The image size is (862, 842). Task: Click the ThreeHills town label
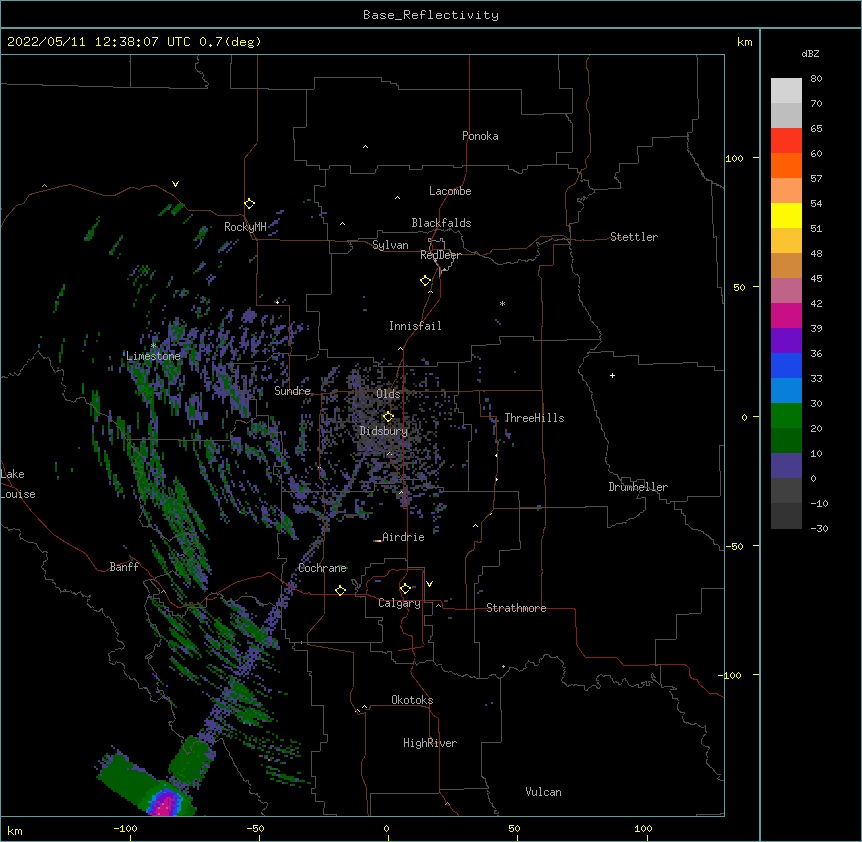[534, 418]
